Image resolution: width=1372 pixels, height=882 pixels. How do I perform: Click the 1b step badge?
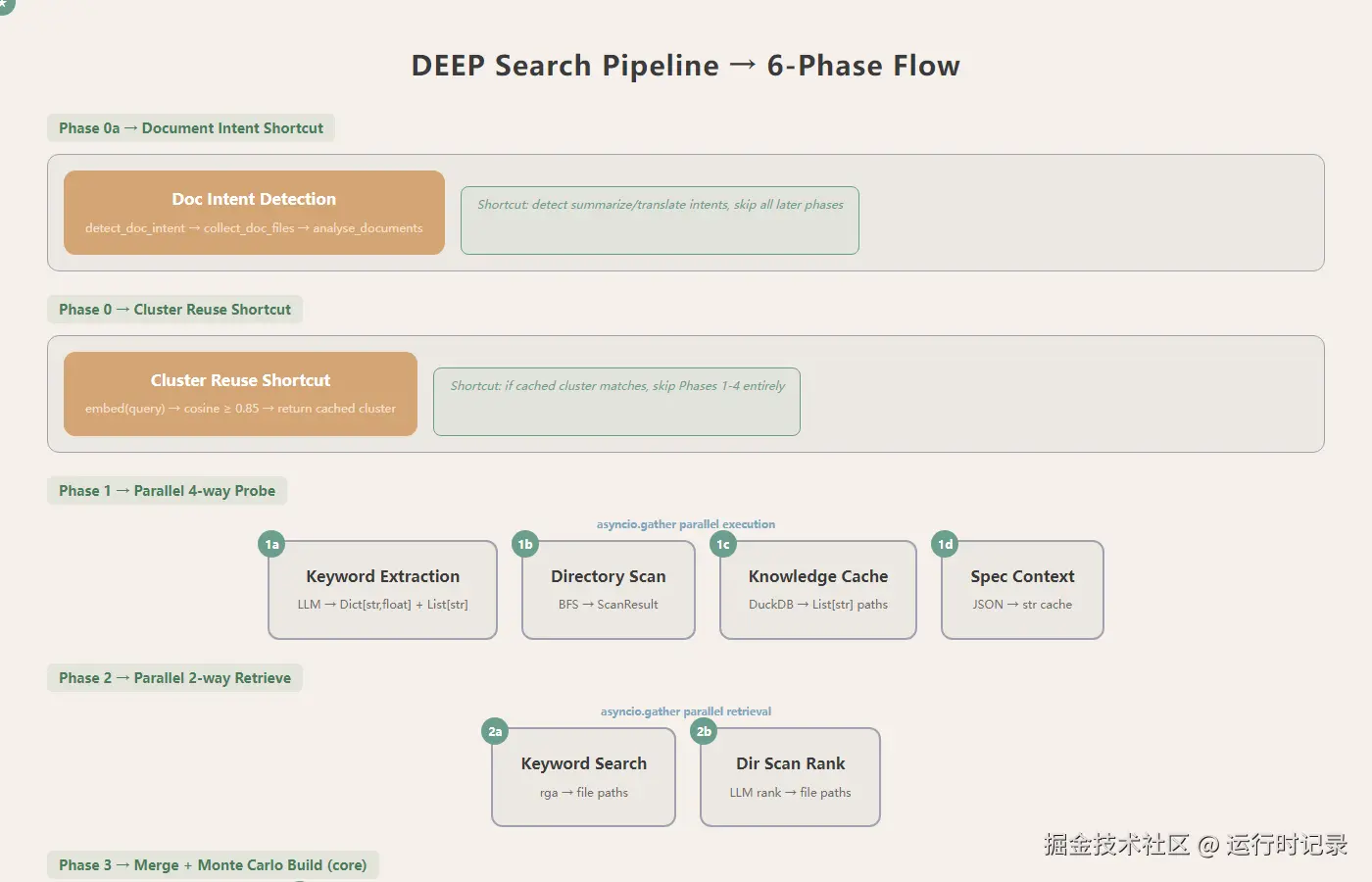525,544
